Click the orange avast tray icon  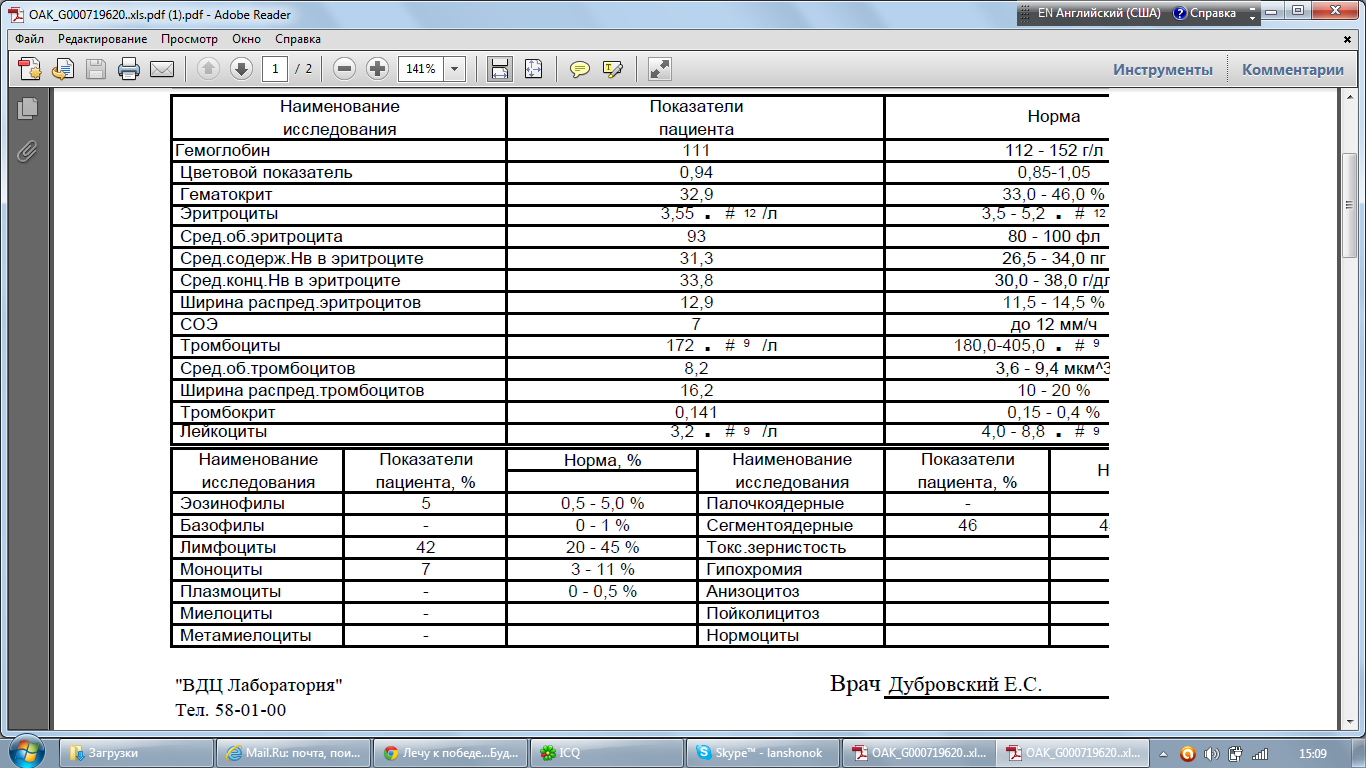[1188, 753]
